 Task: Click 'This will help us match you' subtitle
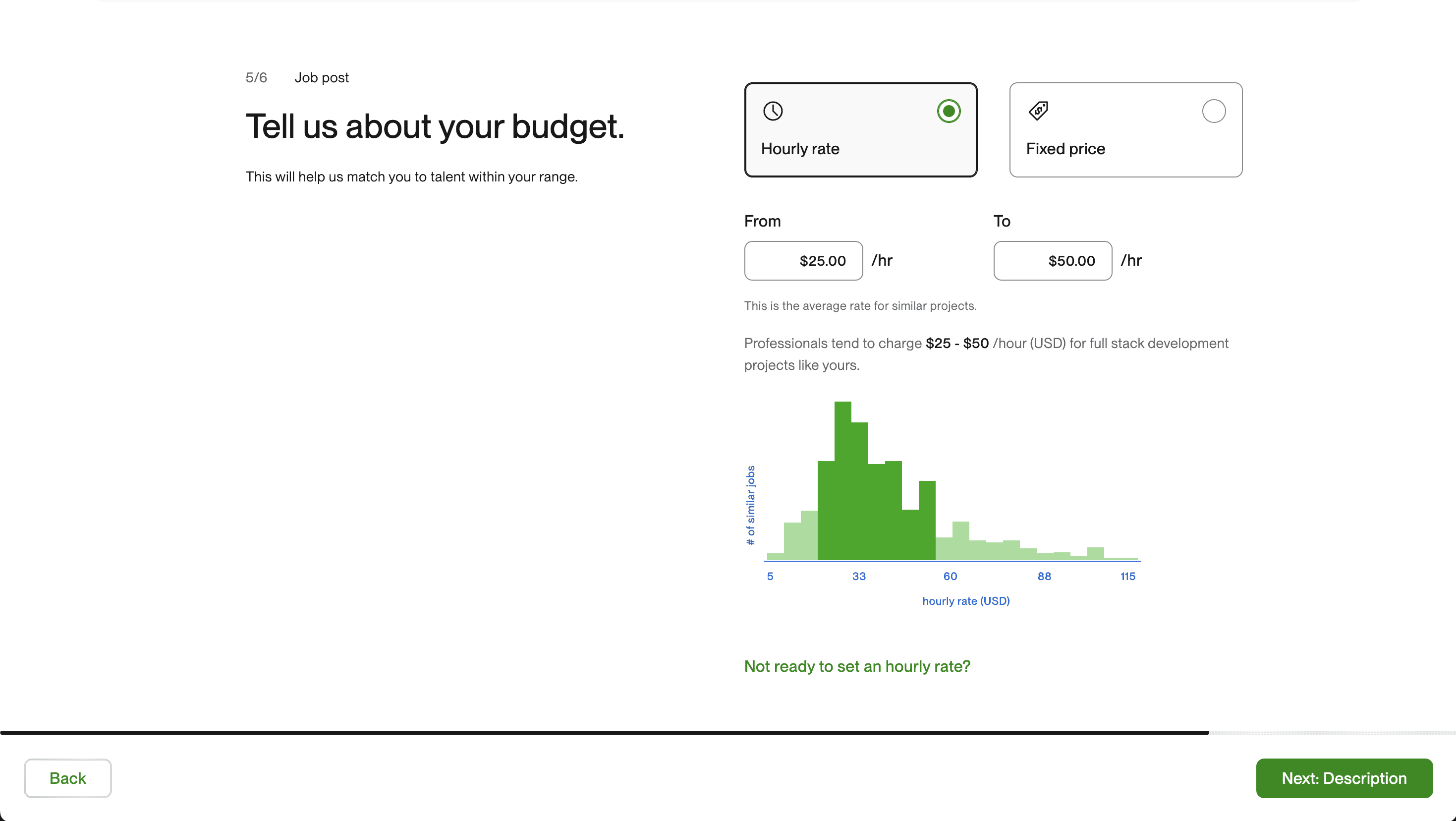pos(411,177)
